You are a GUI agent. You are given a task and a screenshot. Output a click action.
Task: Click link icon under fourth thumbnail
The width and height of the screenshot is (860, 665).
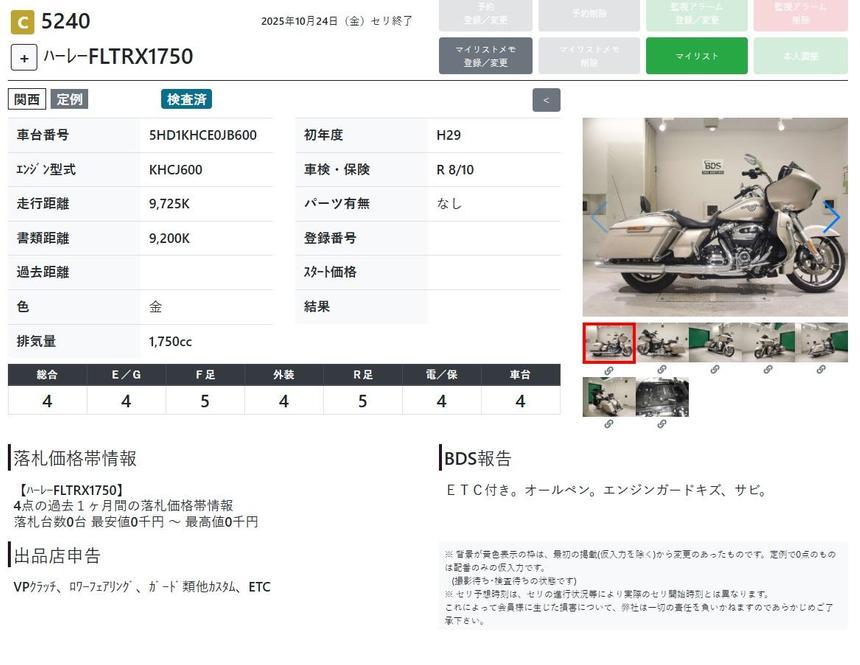768,370
